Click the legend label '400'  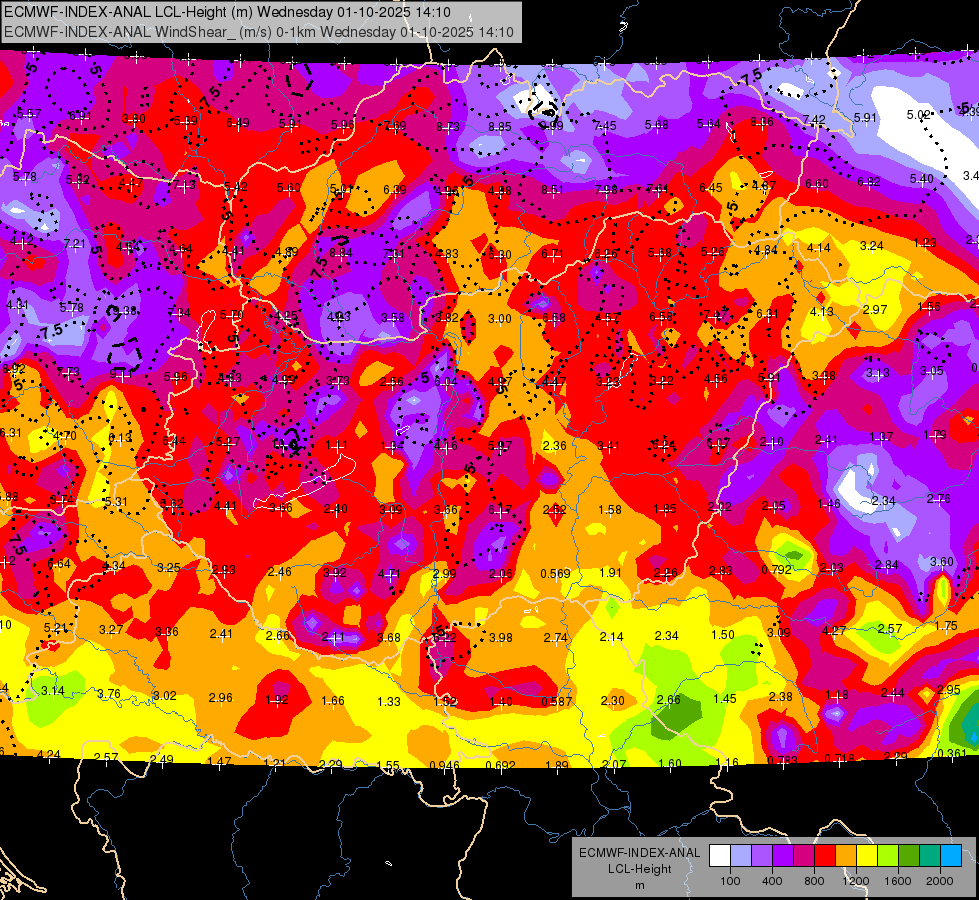[772, 881]
